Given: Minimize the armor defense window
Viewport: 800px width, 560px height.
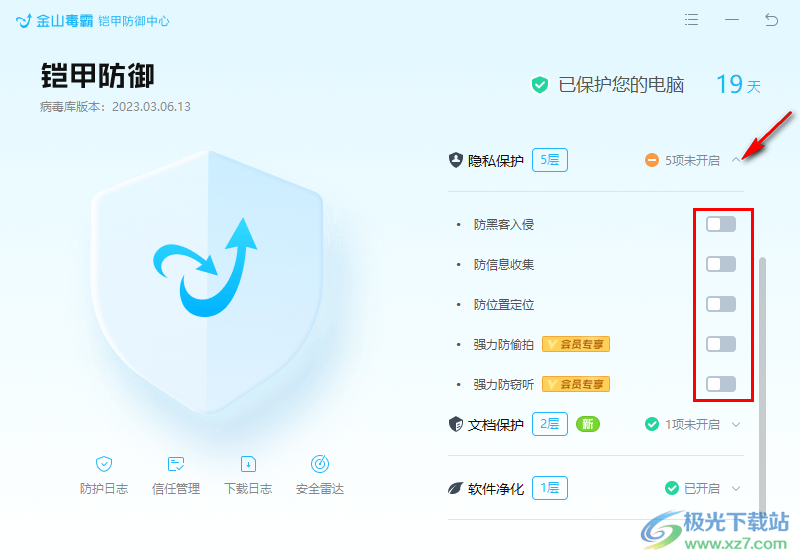Looking at the screenshot, I should (732, 20).
